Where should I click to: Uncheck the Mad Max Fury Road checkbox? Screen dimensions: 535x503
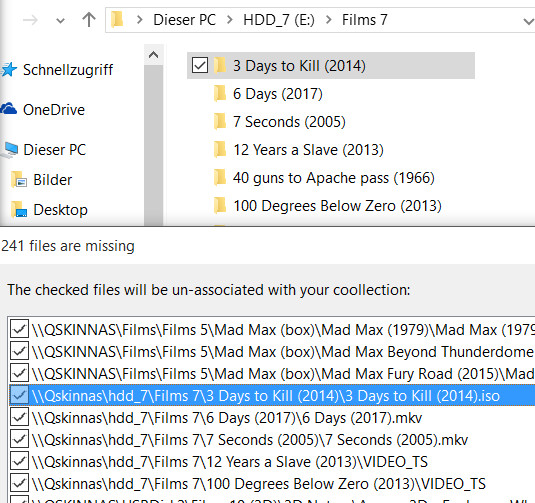[x=19, y=373]
